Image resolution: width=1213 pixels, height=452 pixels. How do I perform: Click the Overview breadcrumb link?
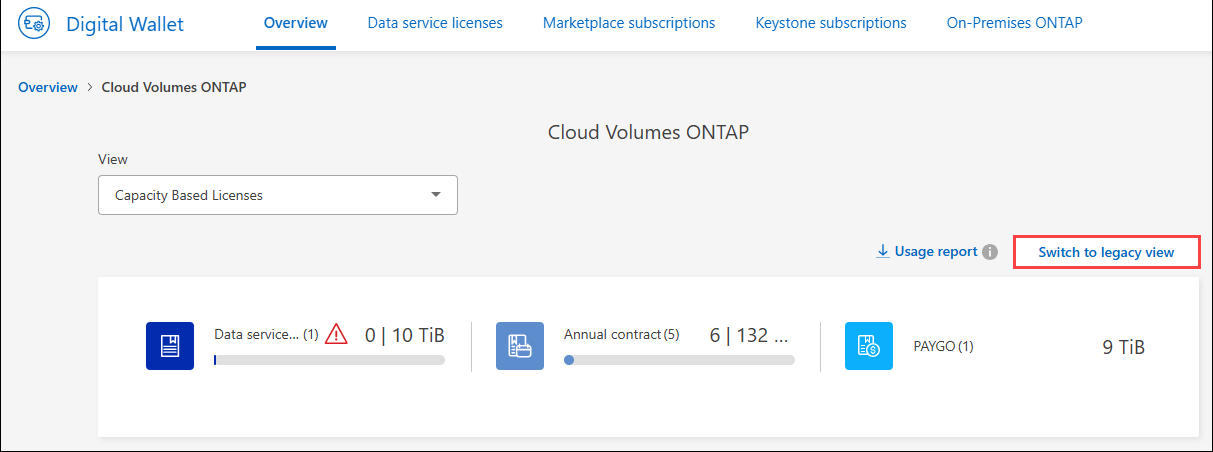tap(48, 87)
